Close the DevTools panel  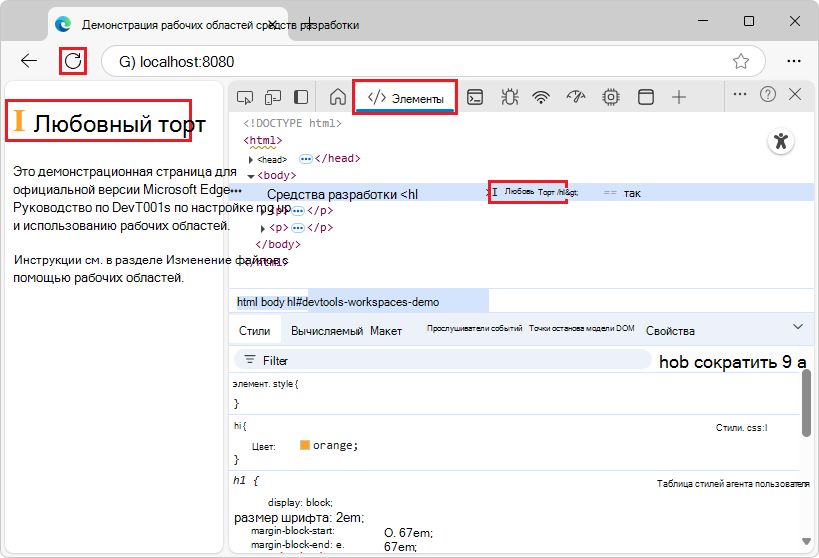pos(795,94)
